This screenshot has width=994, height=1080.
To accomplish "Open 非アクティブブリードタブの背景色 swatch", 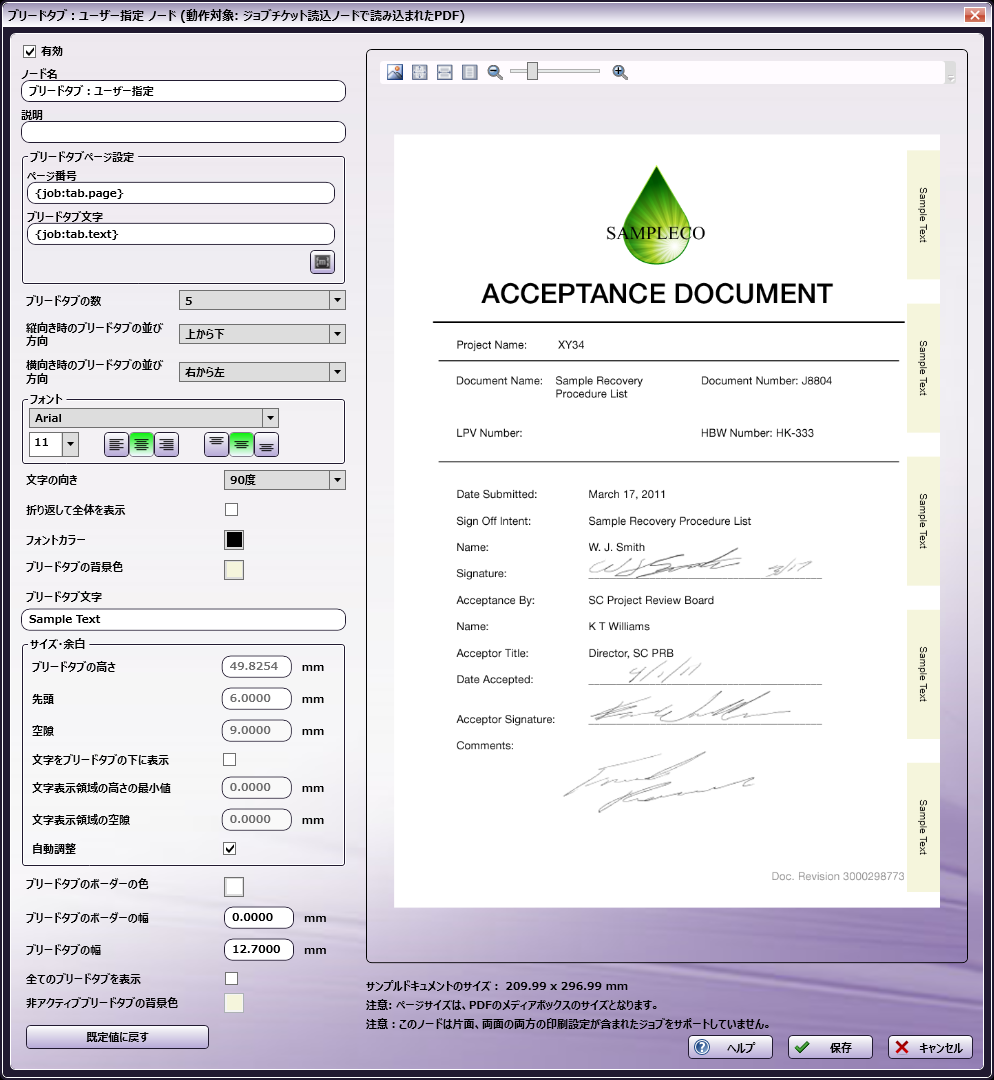I will [x=234, y=1003].
